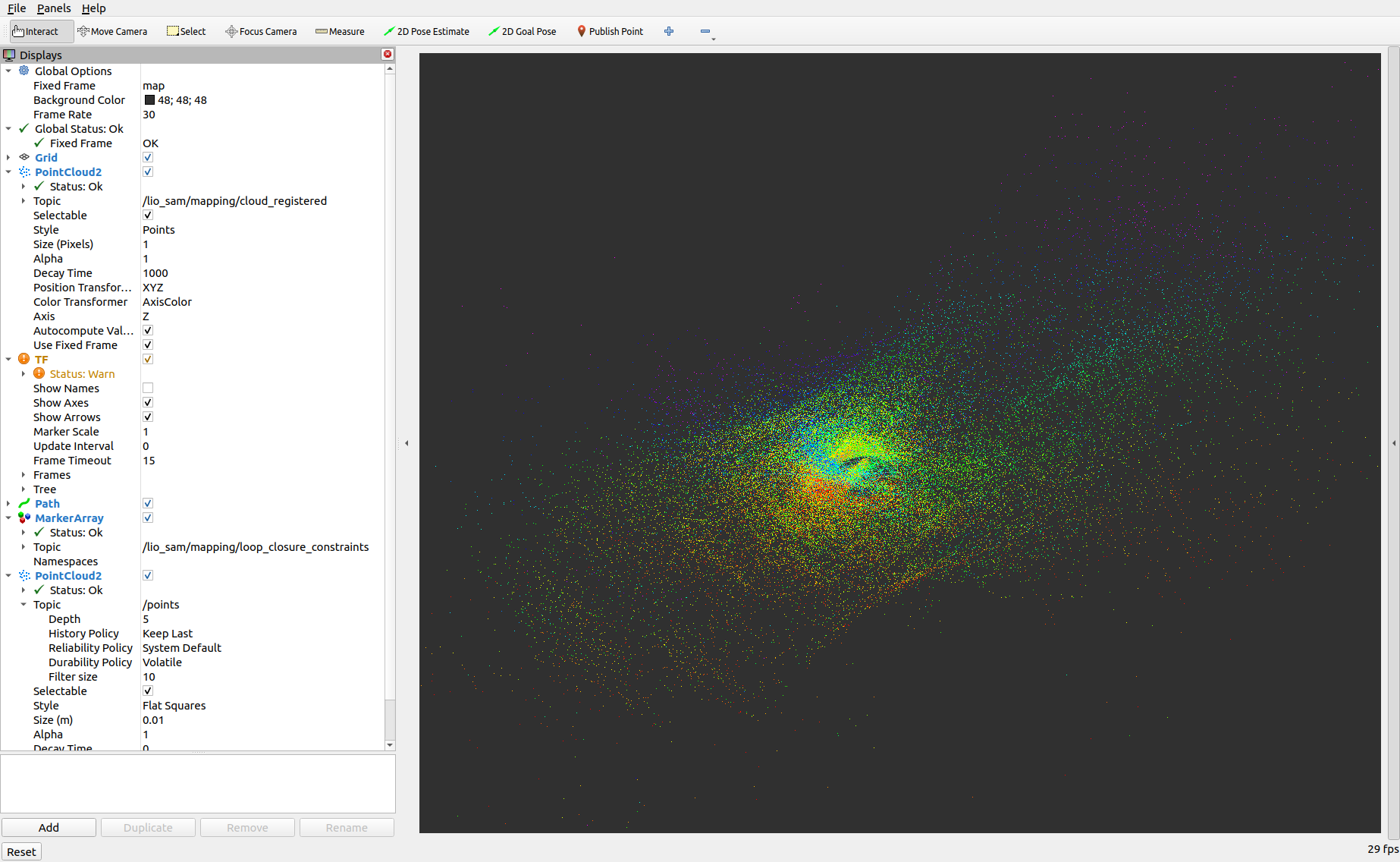This screenshot has width=1400, height=862.
Task: Use the Publish Point tool
Action: pos(610,31)
